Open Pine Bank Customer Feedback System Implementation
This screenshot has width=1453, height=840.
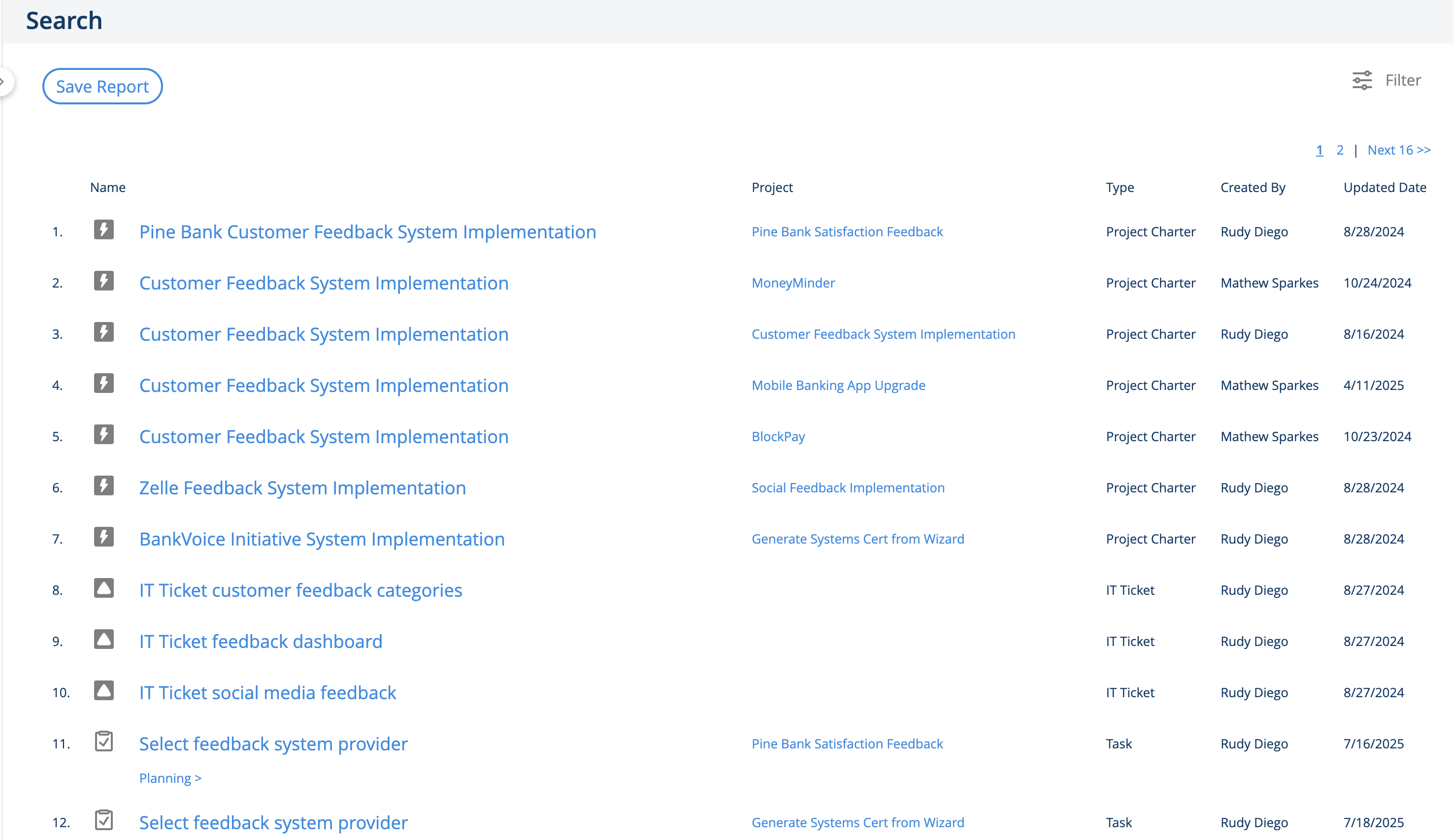coord(368,232)
